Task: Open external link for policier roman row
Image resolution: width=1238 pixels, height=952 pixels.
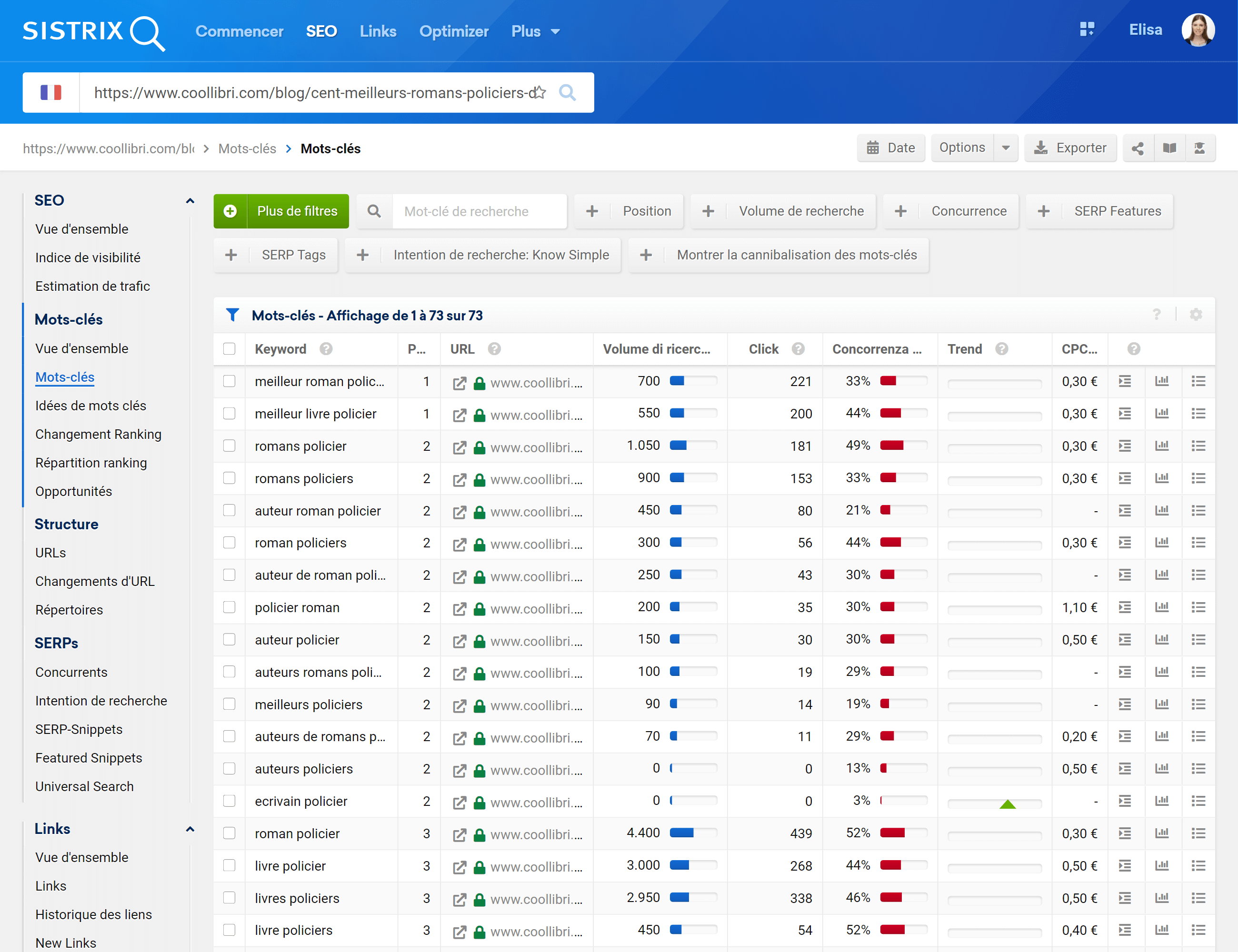Action: click(459, 609)
